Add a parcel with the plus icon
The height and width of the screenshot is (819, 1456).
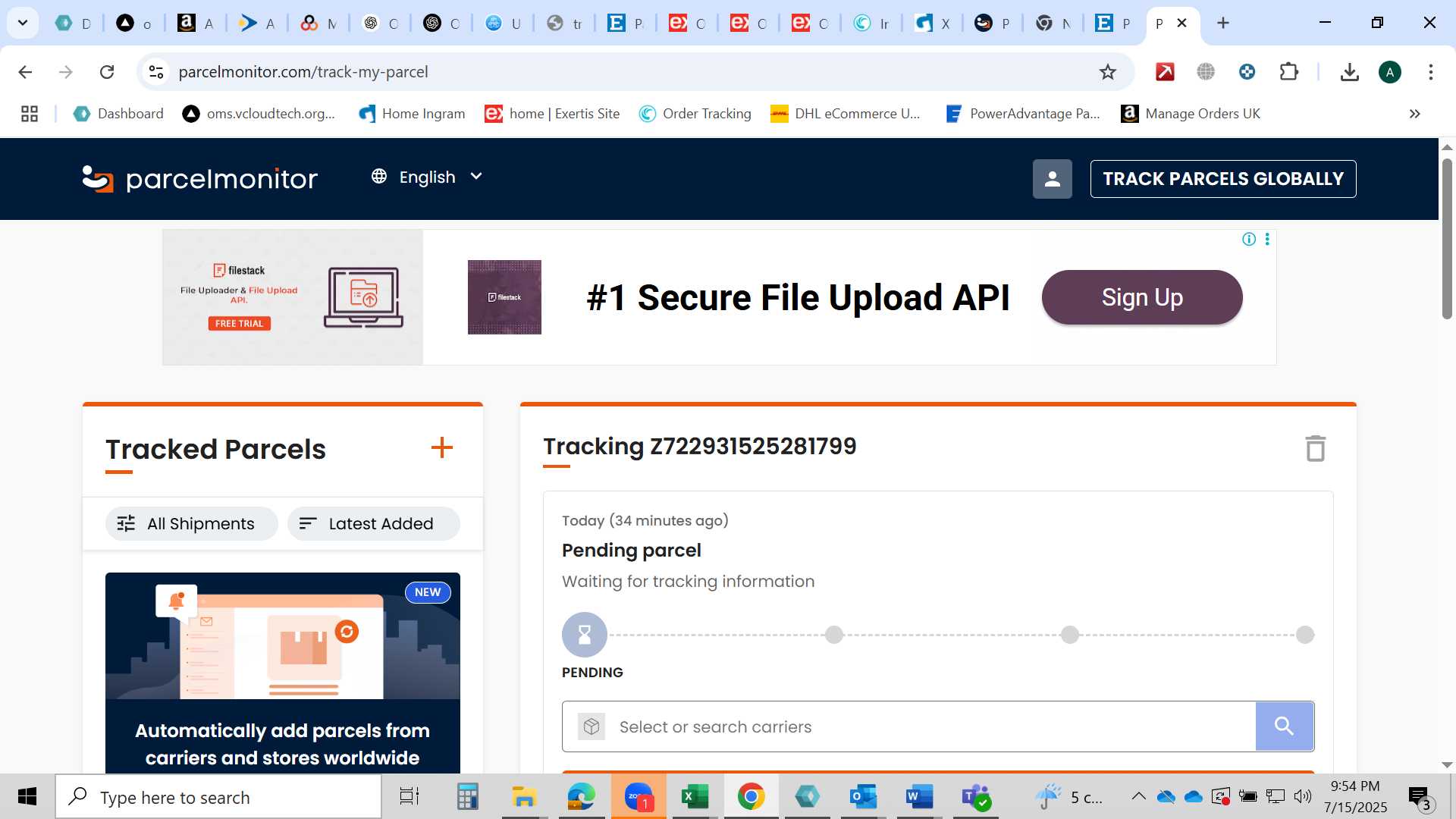442,447
